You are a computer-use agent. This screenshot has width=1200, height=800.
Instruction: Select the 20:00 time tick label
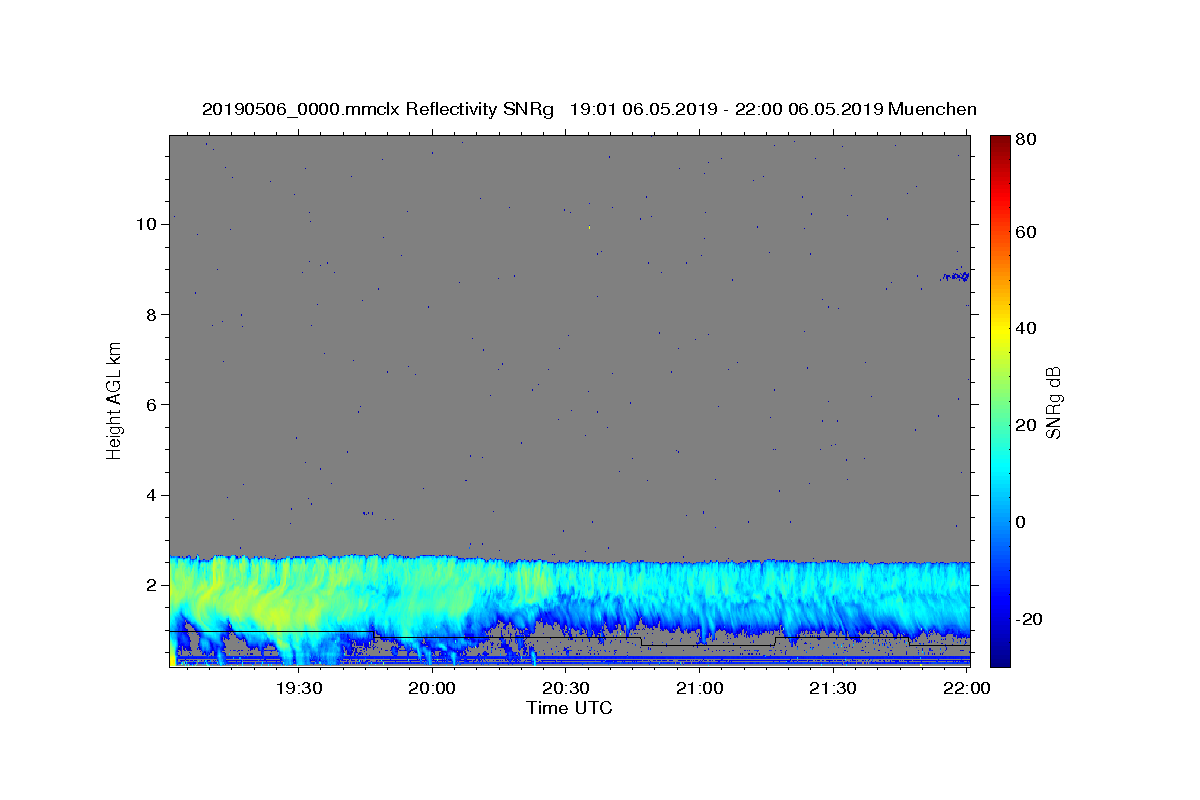(x=432, y=688)
